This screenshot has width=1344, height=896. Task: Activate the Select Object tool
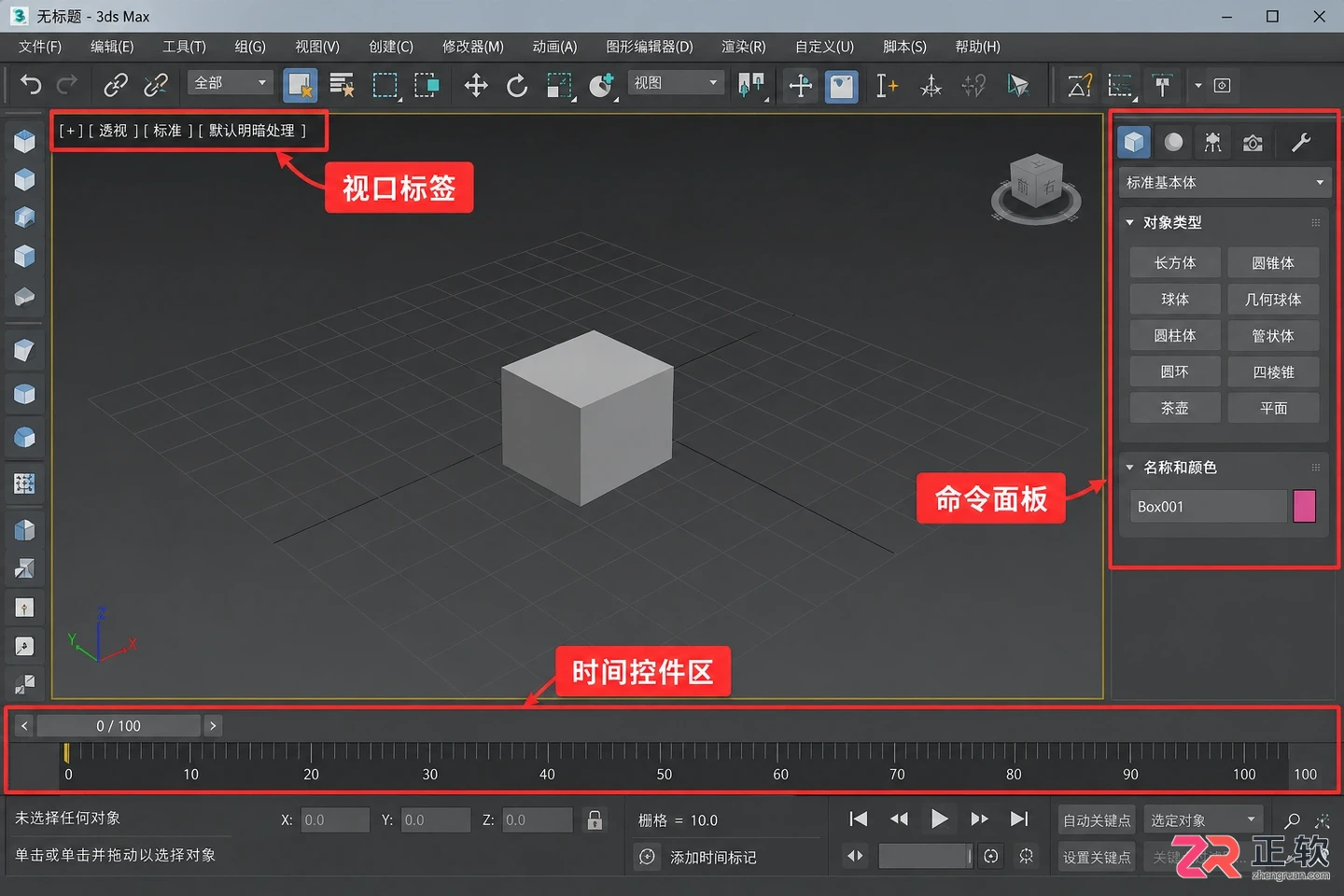(x=300, y=85)
